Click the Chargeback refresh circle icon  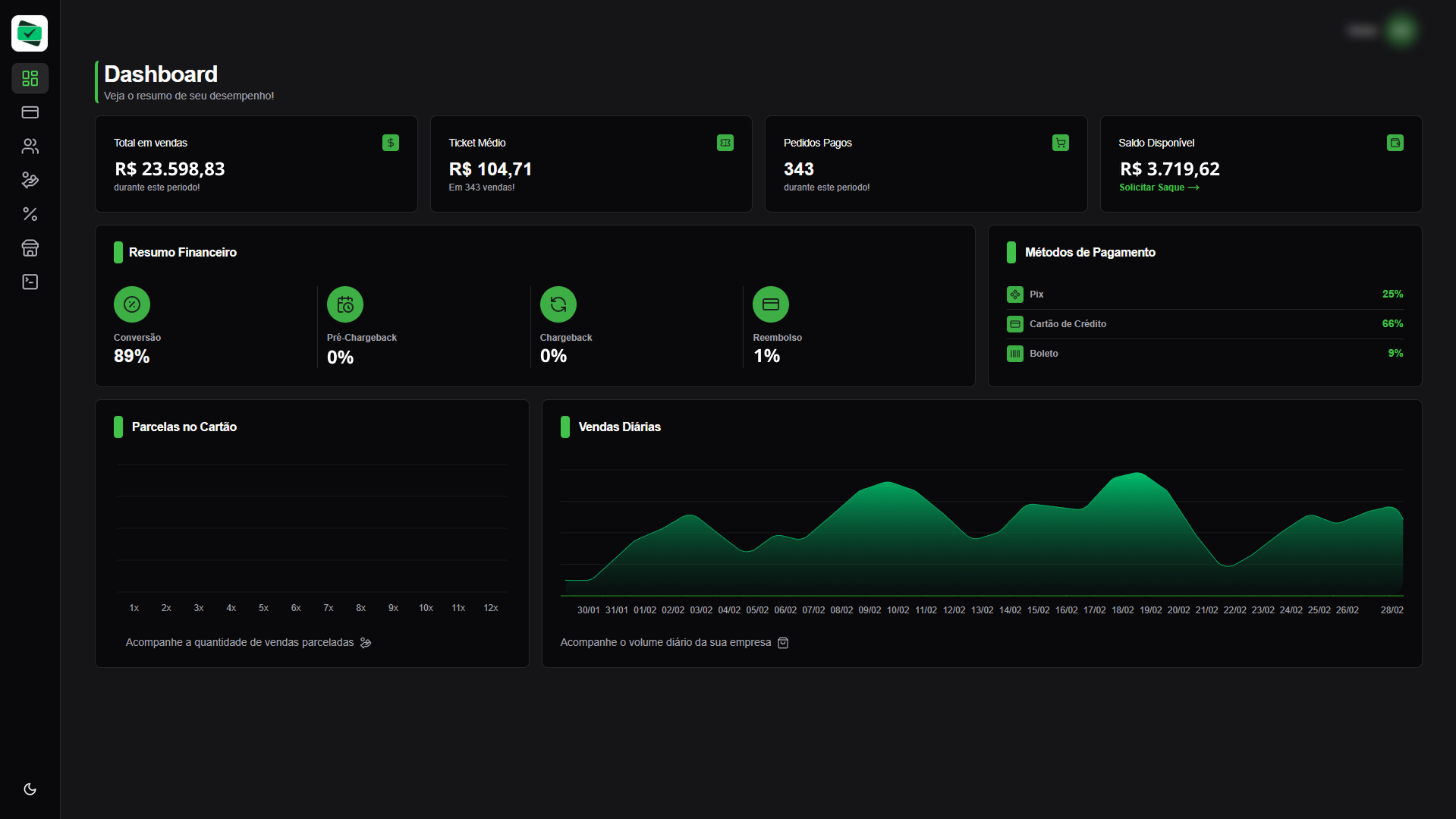558,304
